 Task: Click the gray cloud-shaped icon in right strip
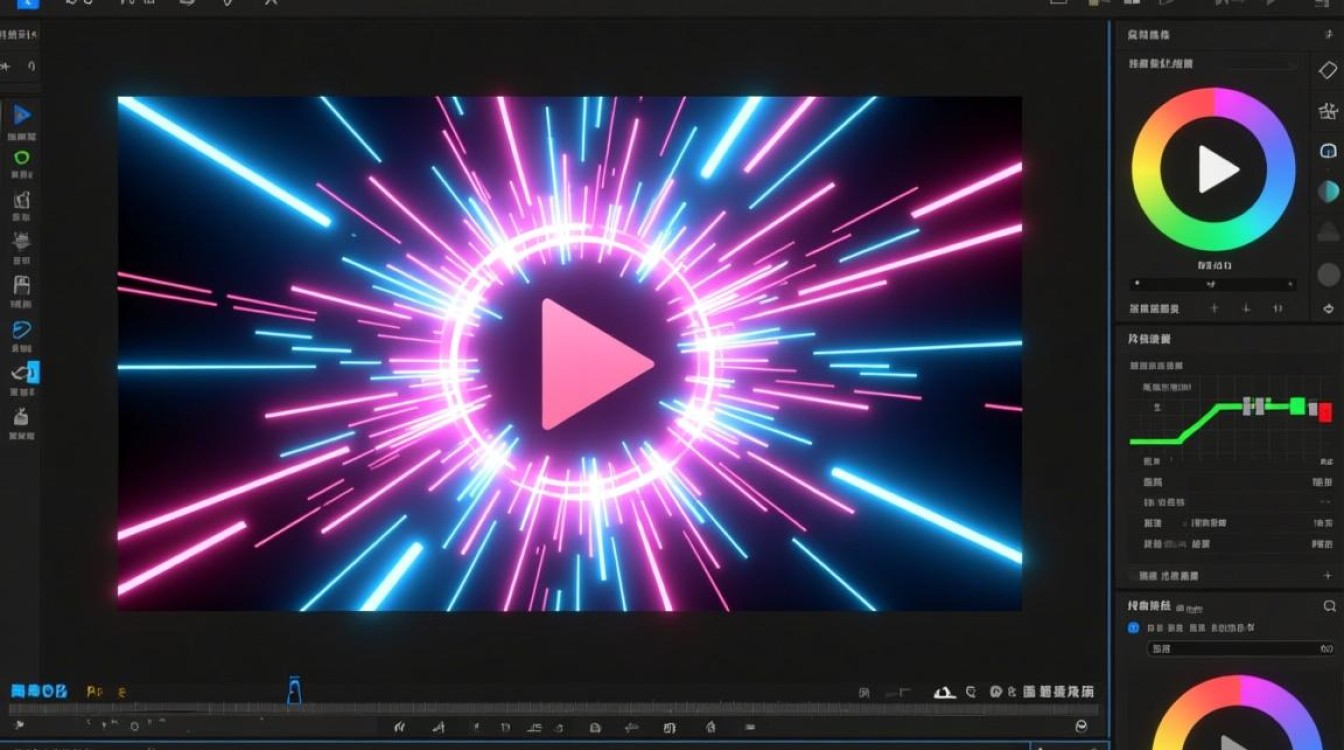click(x=1328, y=231)
